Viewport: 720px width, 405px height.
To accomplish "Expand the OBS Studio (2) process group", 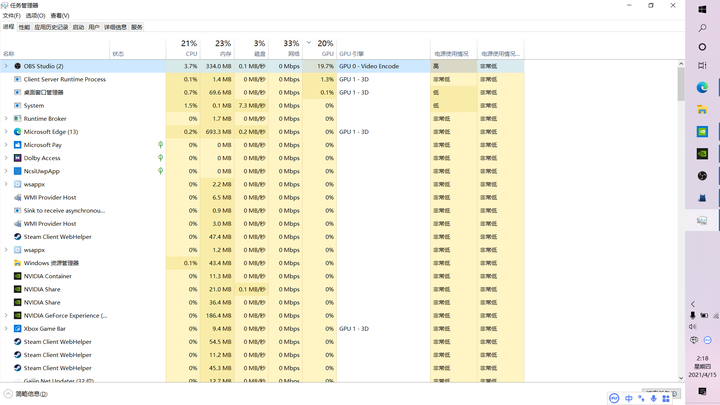I will click(x=6, y=66).
